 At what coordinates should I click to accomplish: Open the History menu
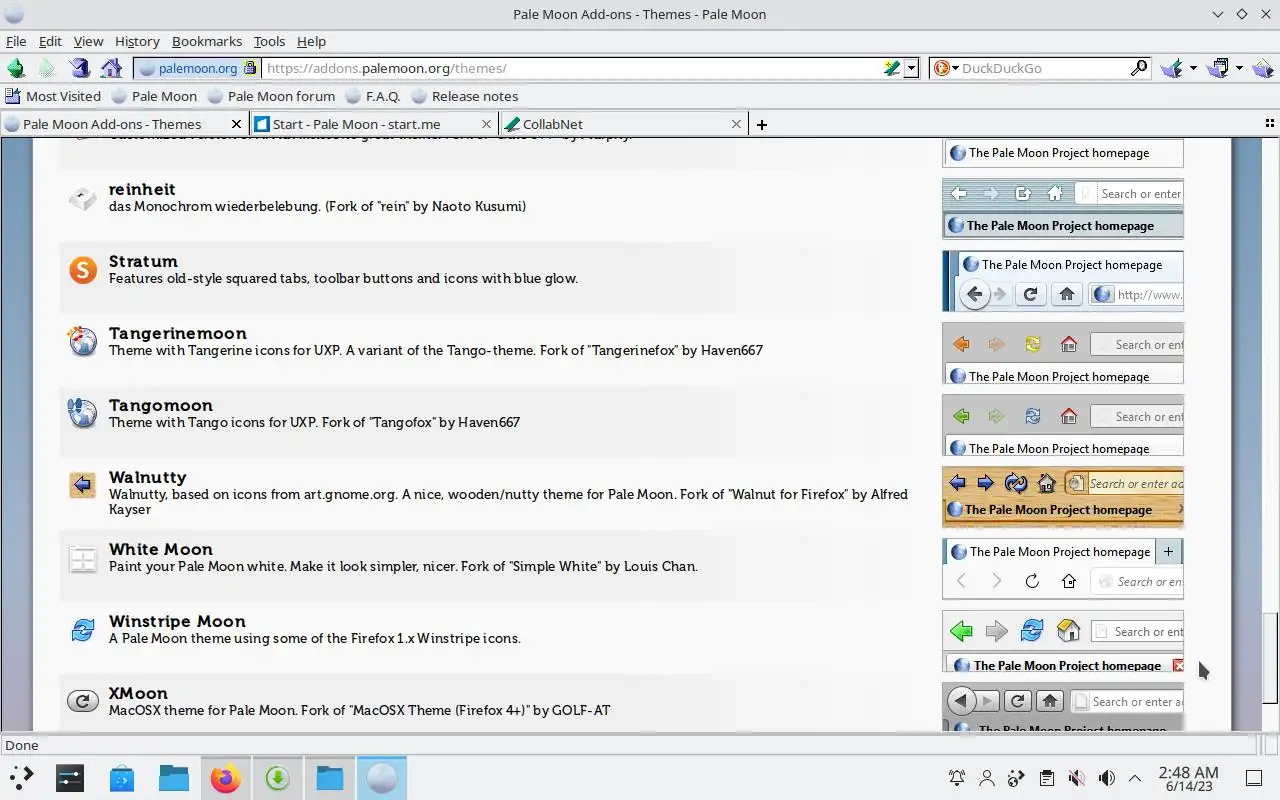tap(137, 41)
